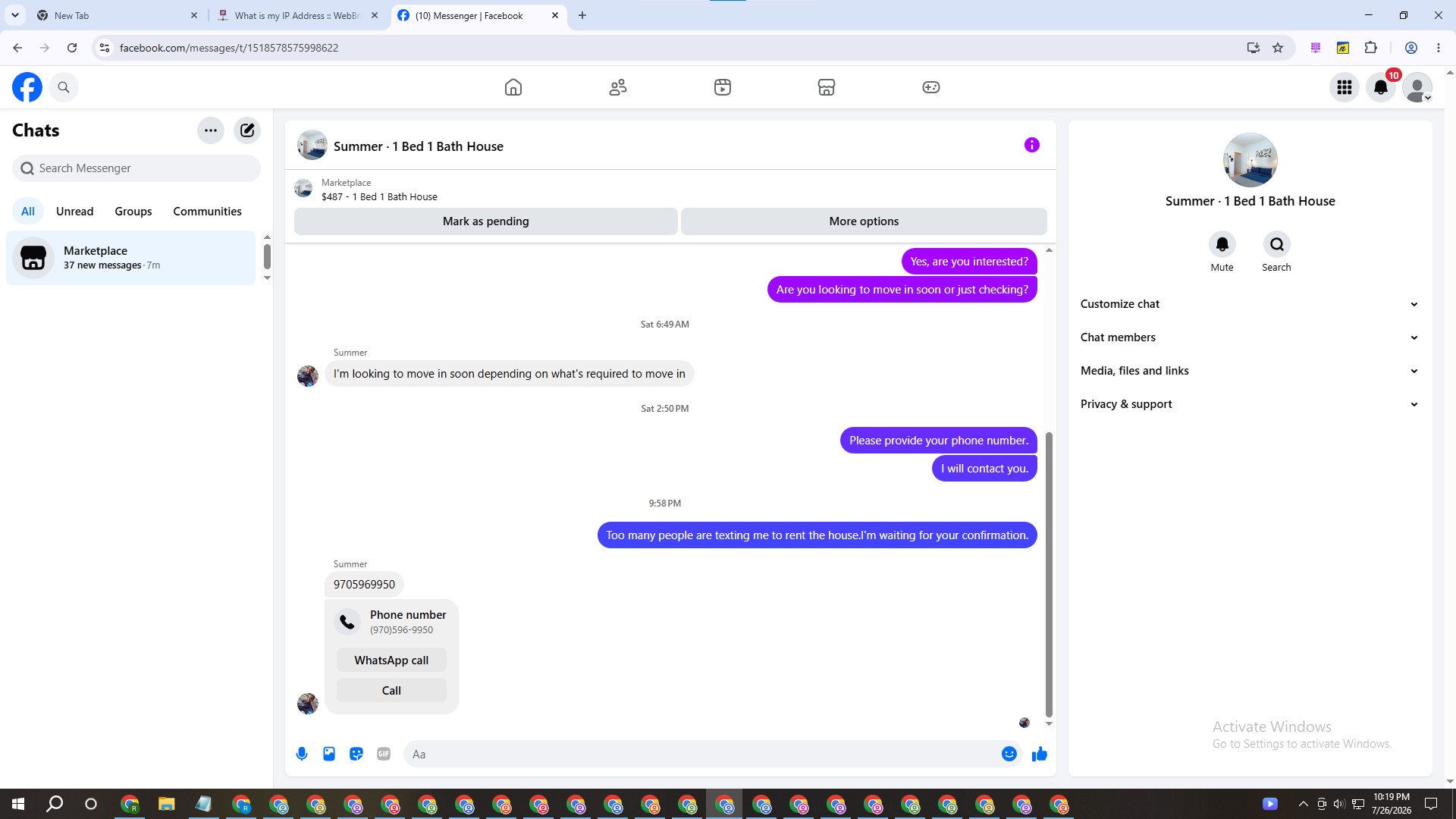Attach a file with the photo icon
Screen dimensions: 1456x819
[x=329, y=754]
